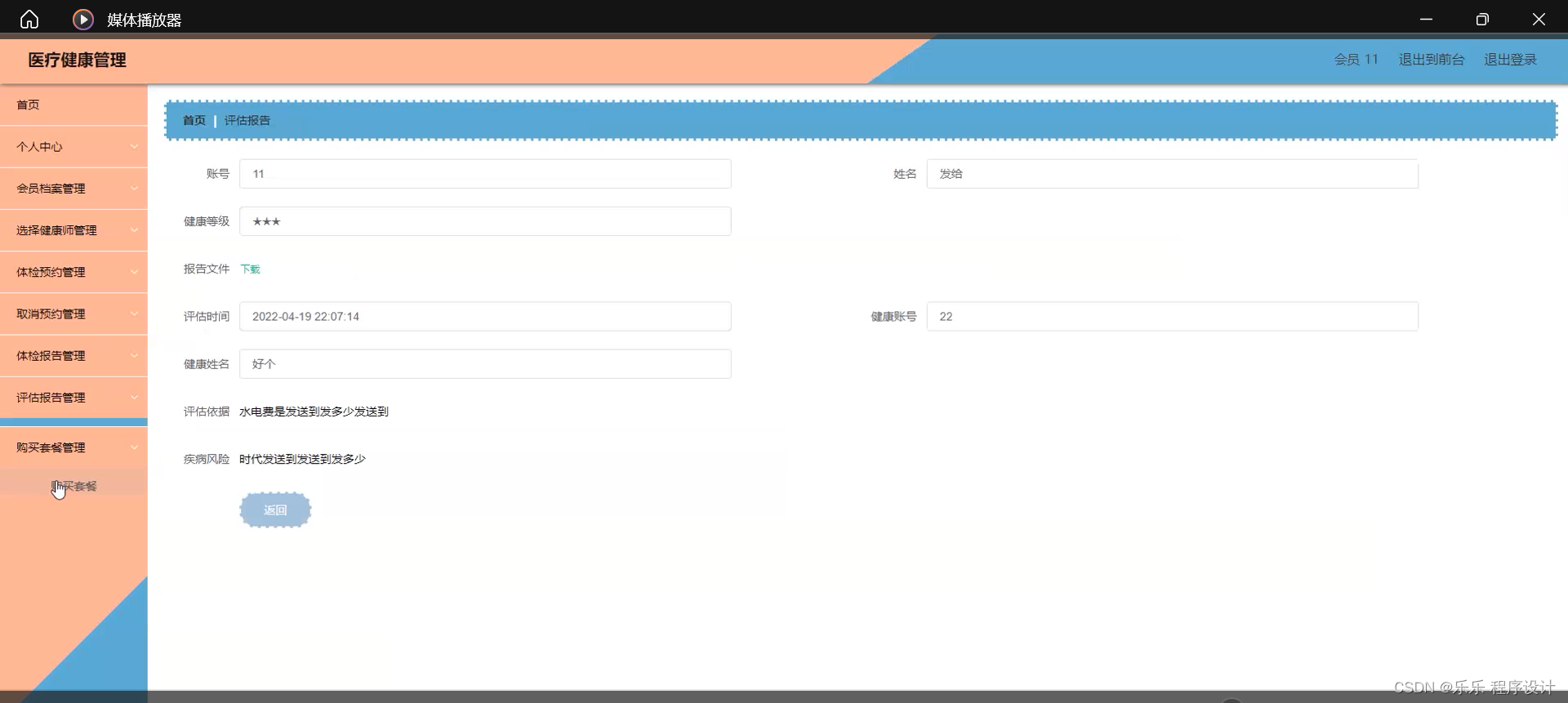Image resolution: width=1568 pixels, height=703 pixels.
Task: Expand the chevron next to 取消预约管理
Action: pyautogui.click(x=134, y=314)
